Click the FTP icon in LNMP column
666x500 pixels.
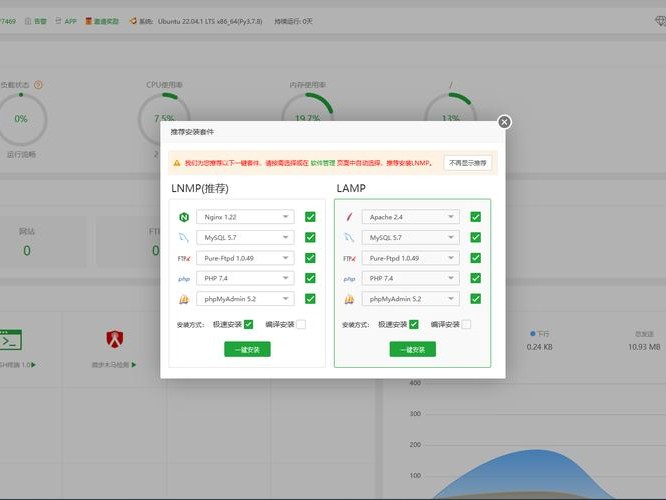[x=184, y=258]
